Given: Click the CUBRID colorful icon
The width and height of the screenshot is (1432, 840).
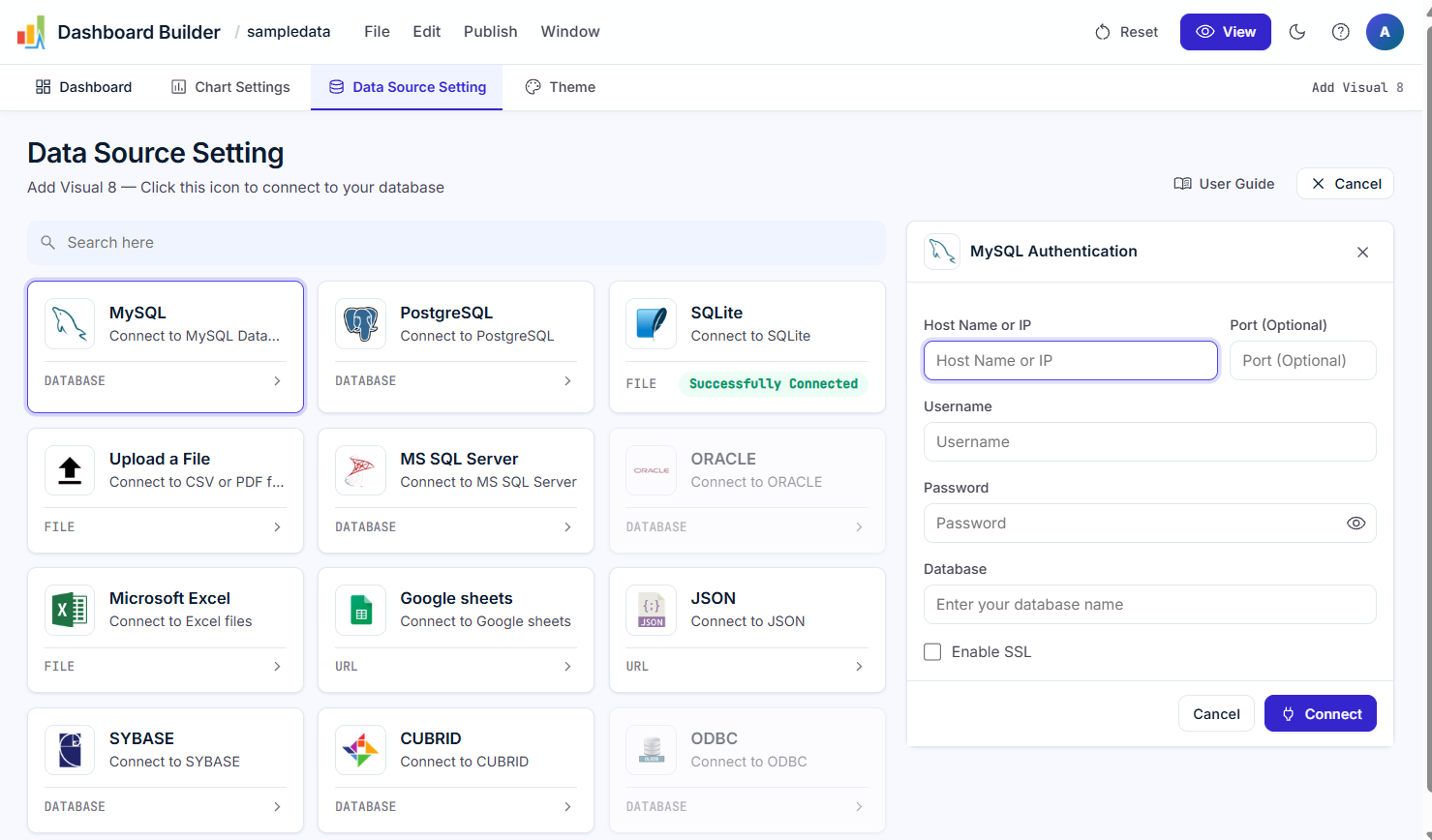Looking at the screenshot, I should pyautogui.click(x=360, y=750).
